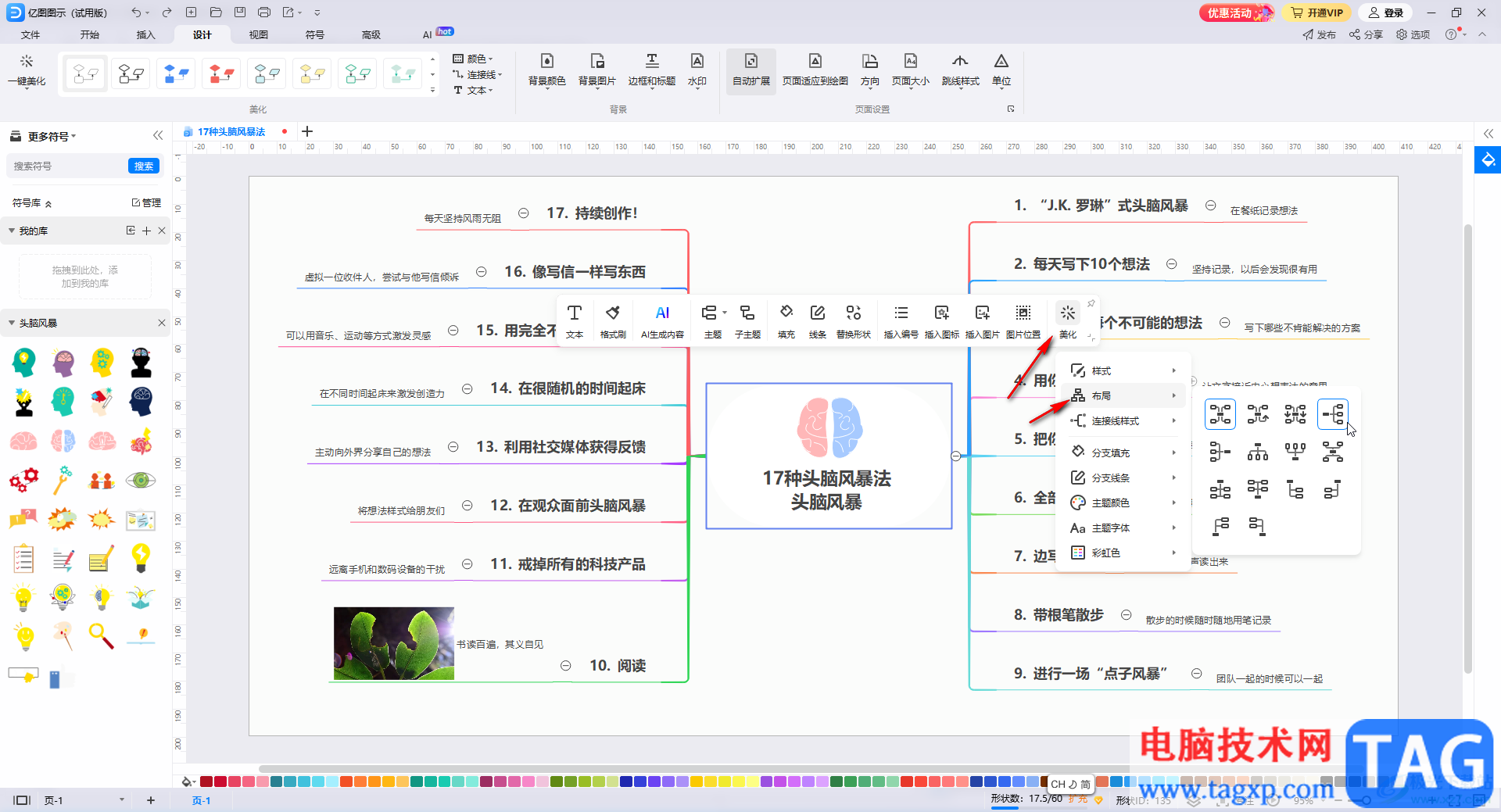1501x812 pixels.
Task: Collapse branch of topic 17. 持续创作!
Action: [524, 213]
